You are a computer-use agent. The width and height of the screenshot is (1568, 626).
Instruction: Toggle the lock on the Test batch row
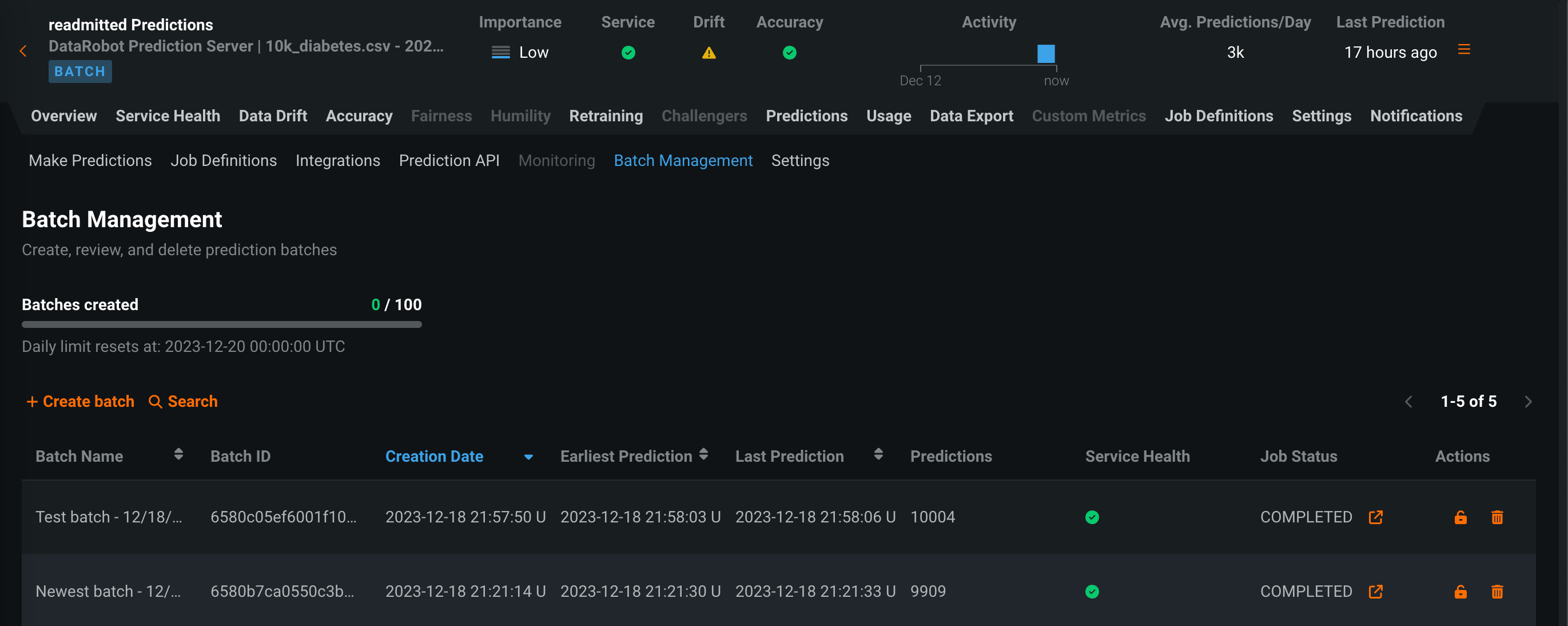1460,517
